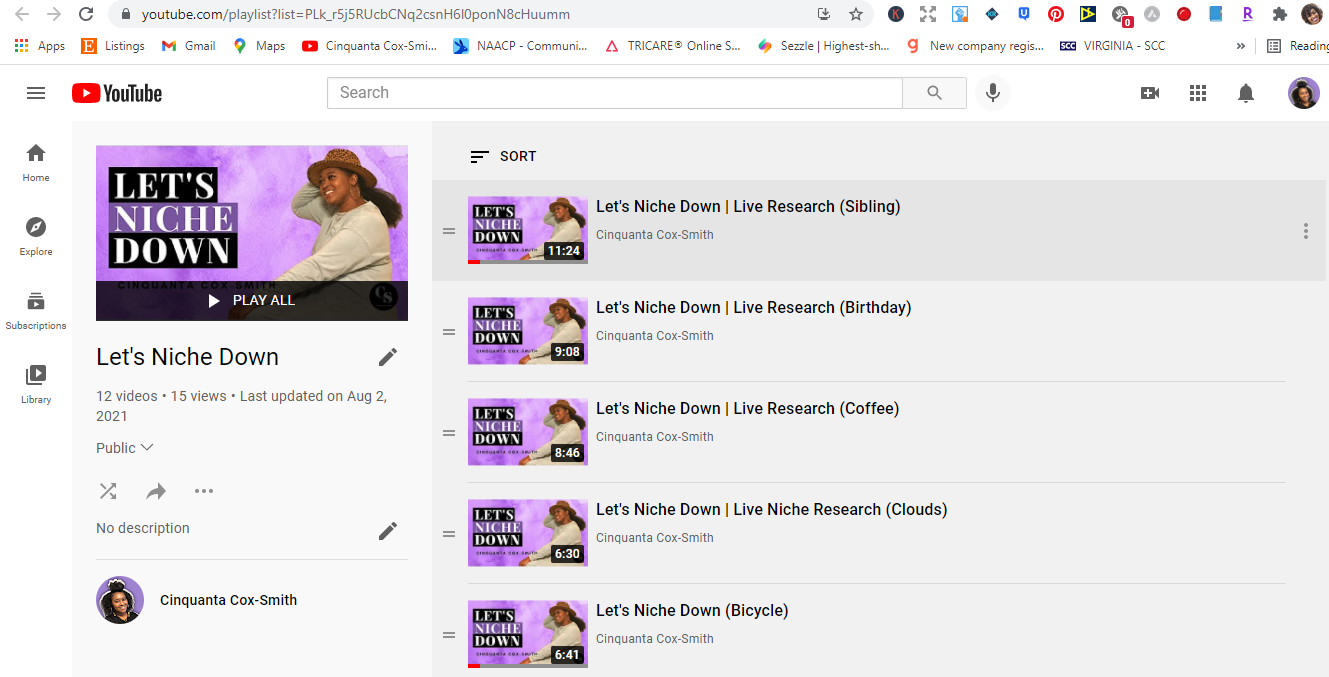Edit the playlist description pencil icon
Screen dimensions: 1329x677
[x=388, y=531]
